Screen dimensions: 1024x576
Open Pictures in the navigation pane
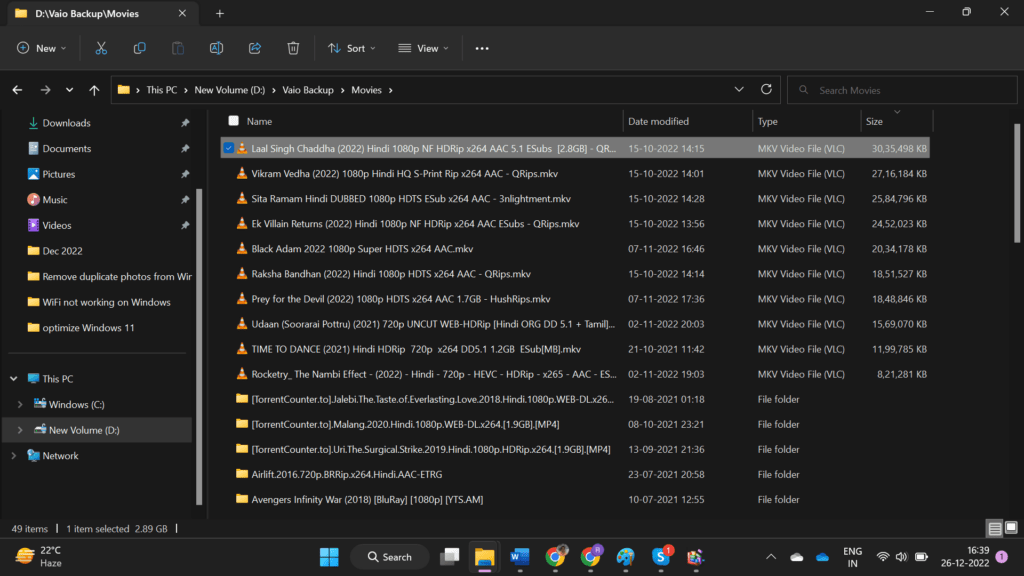(58, 174)
